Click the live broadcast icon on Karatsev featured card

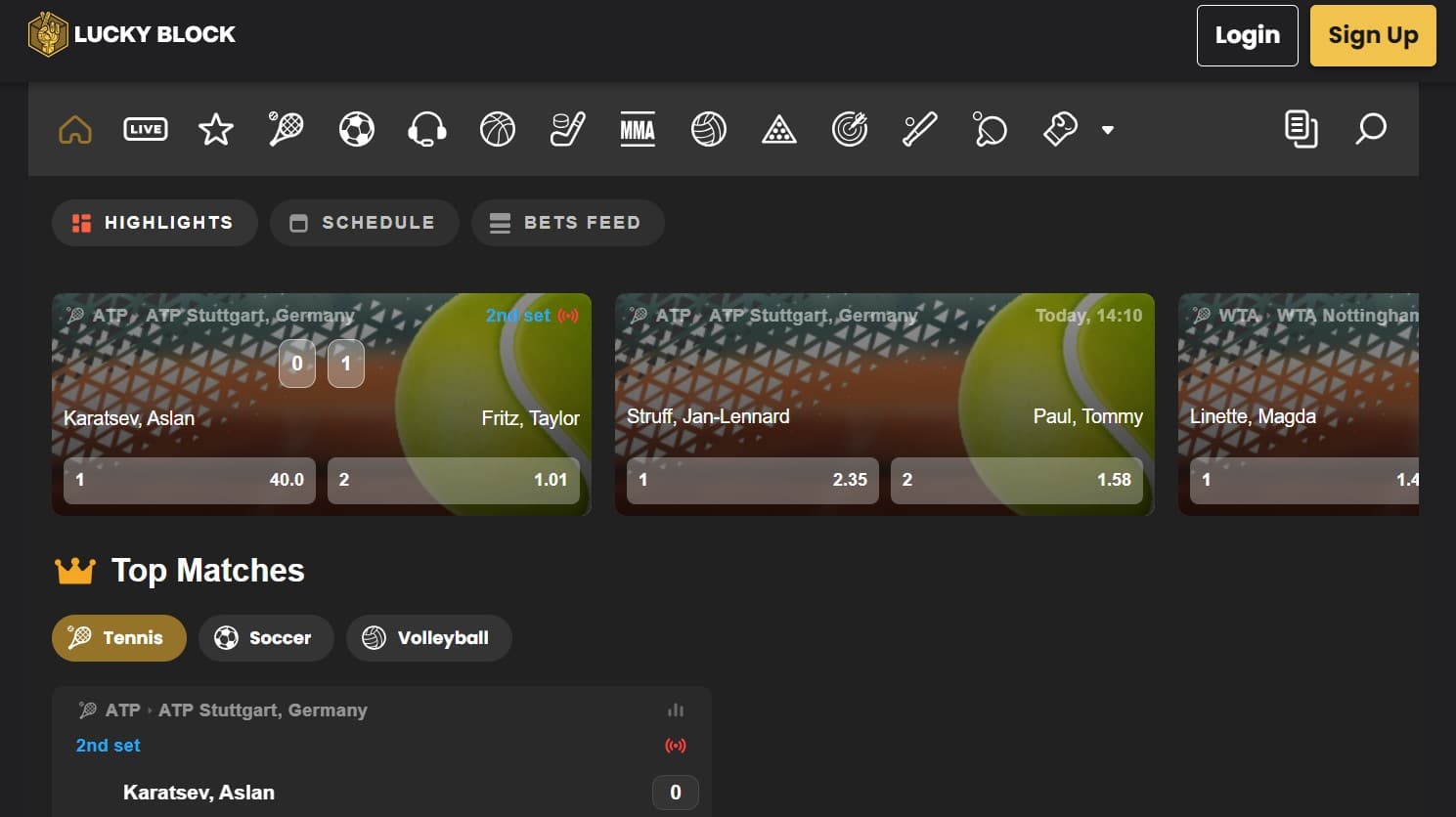568,316
